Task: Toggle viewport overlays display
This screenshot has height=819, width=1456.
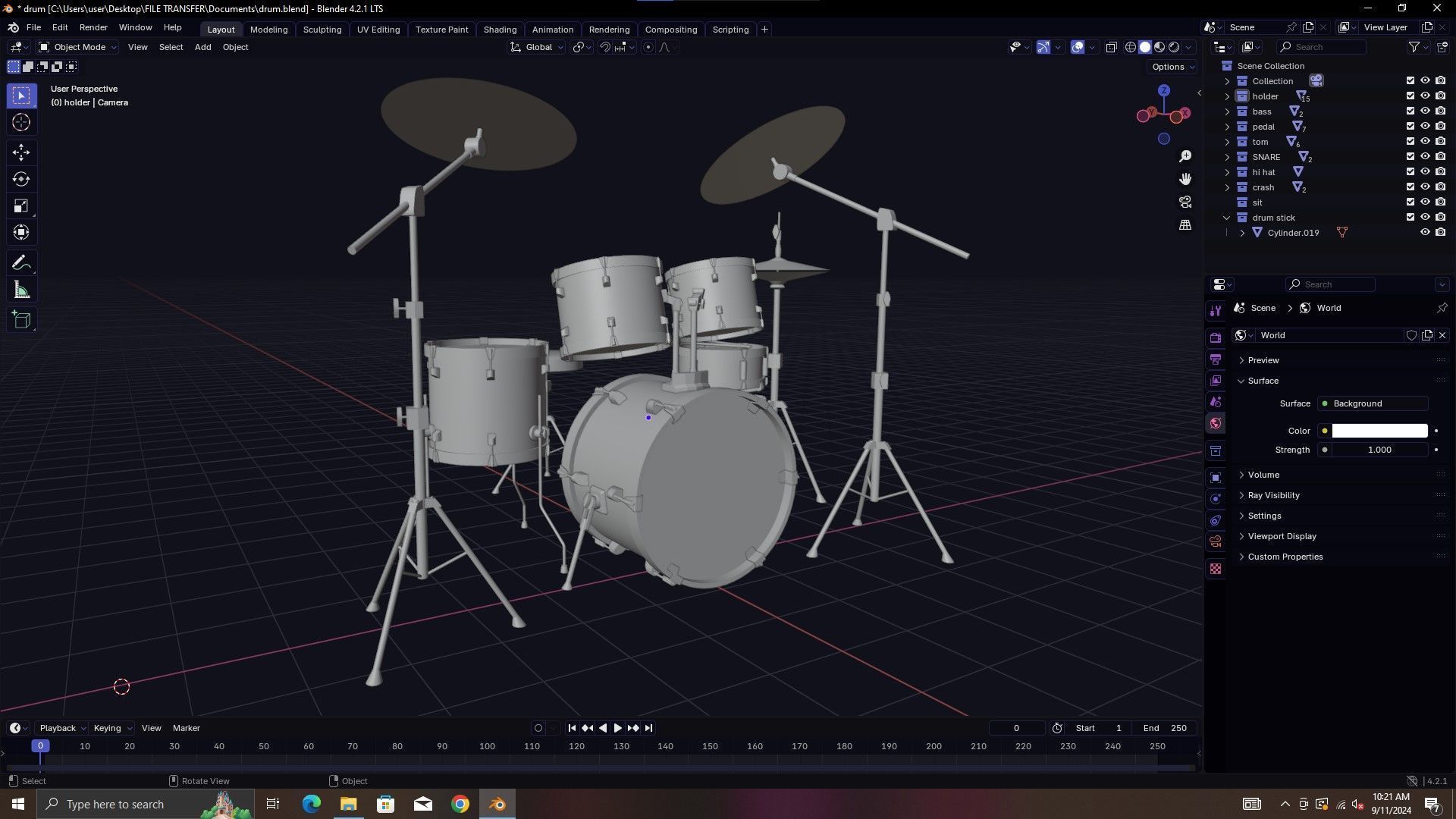Action: tap(1078, 47)
